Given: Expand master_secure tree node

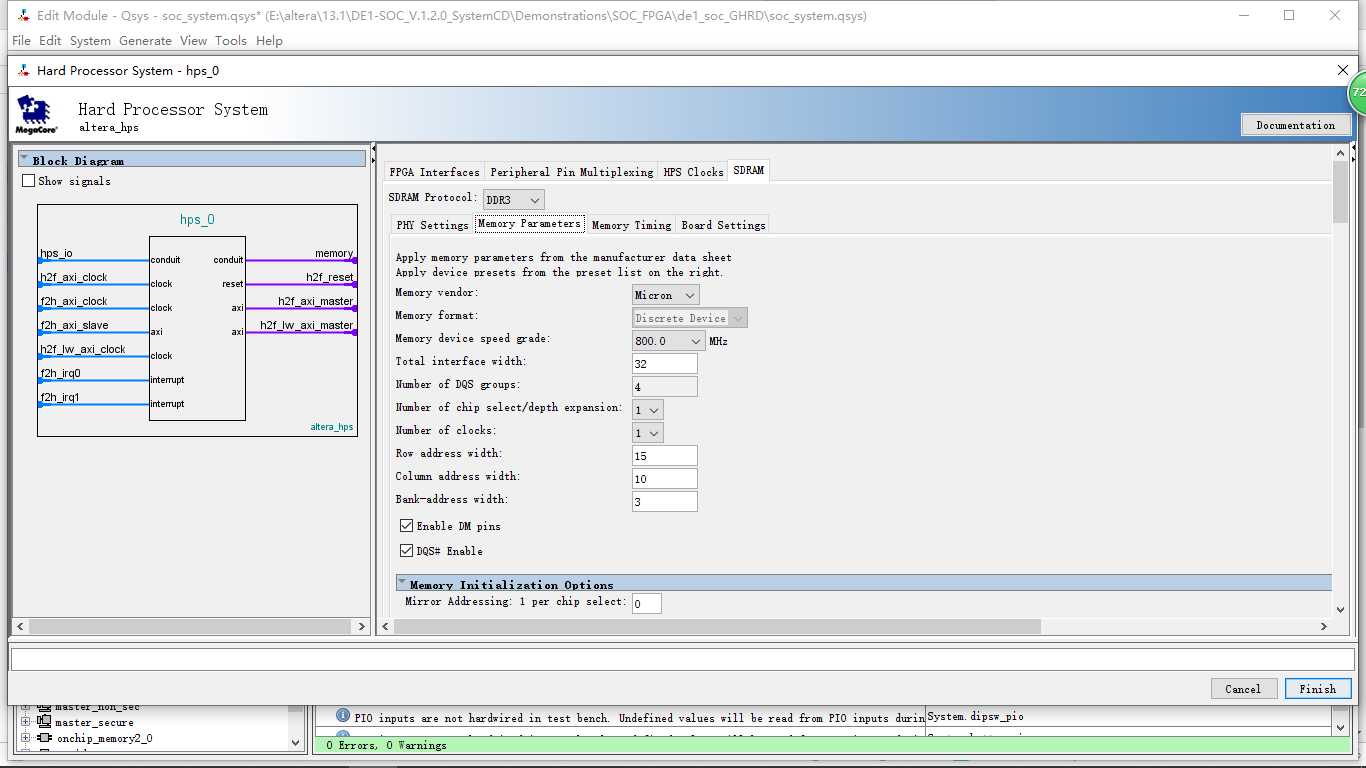Looking at the screenshot, I should (25, 722).
